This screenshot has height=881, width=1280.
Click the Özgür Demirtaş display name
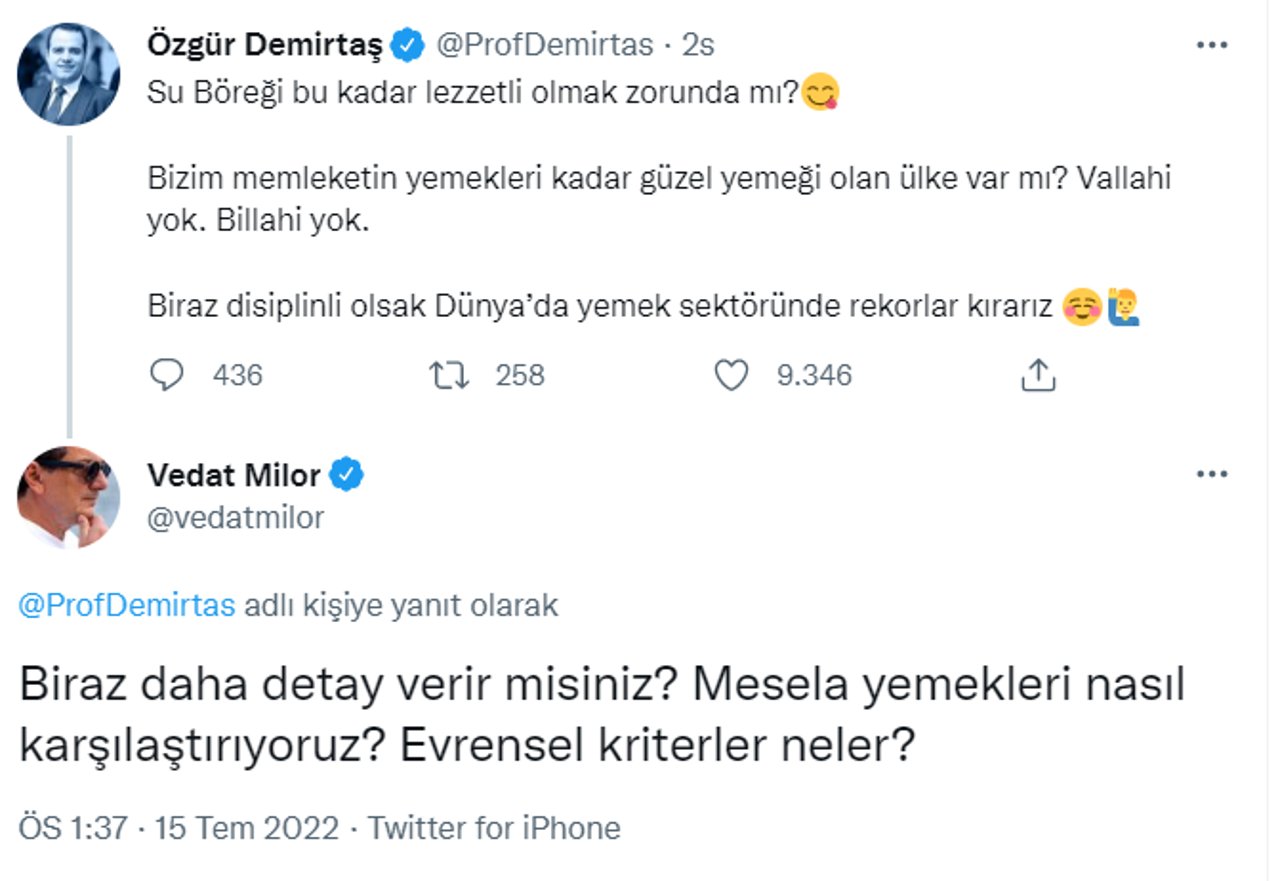pyautogui.click(x=264, y=45)
